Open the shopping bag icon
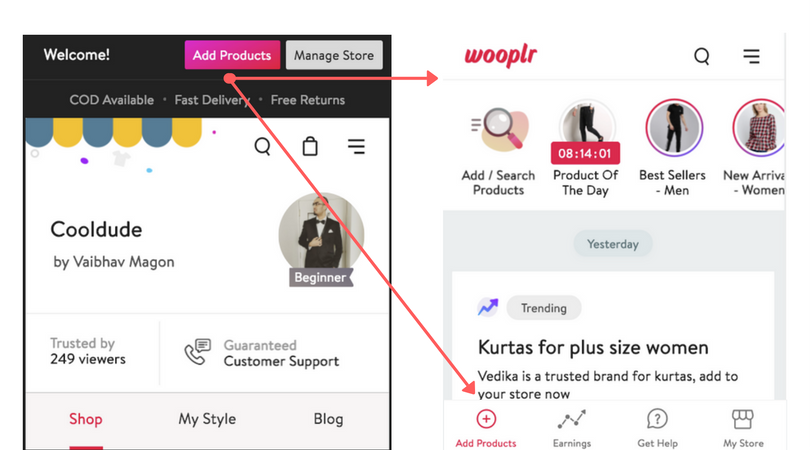Viewport: 810px width, 450px height. point(310,146)
